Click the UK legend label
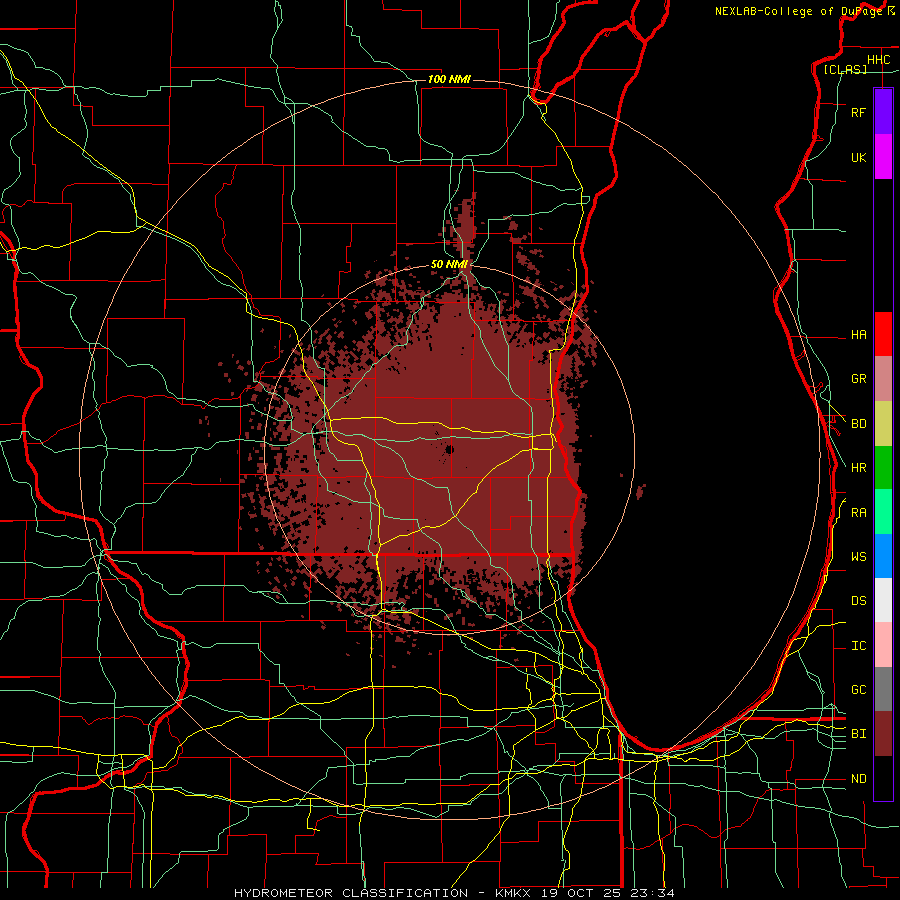Screen dimensions: 900x900 [x=858, y=157]
